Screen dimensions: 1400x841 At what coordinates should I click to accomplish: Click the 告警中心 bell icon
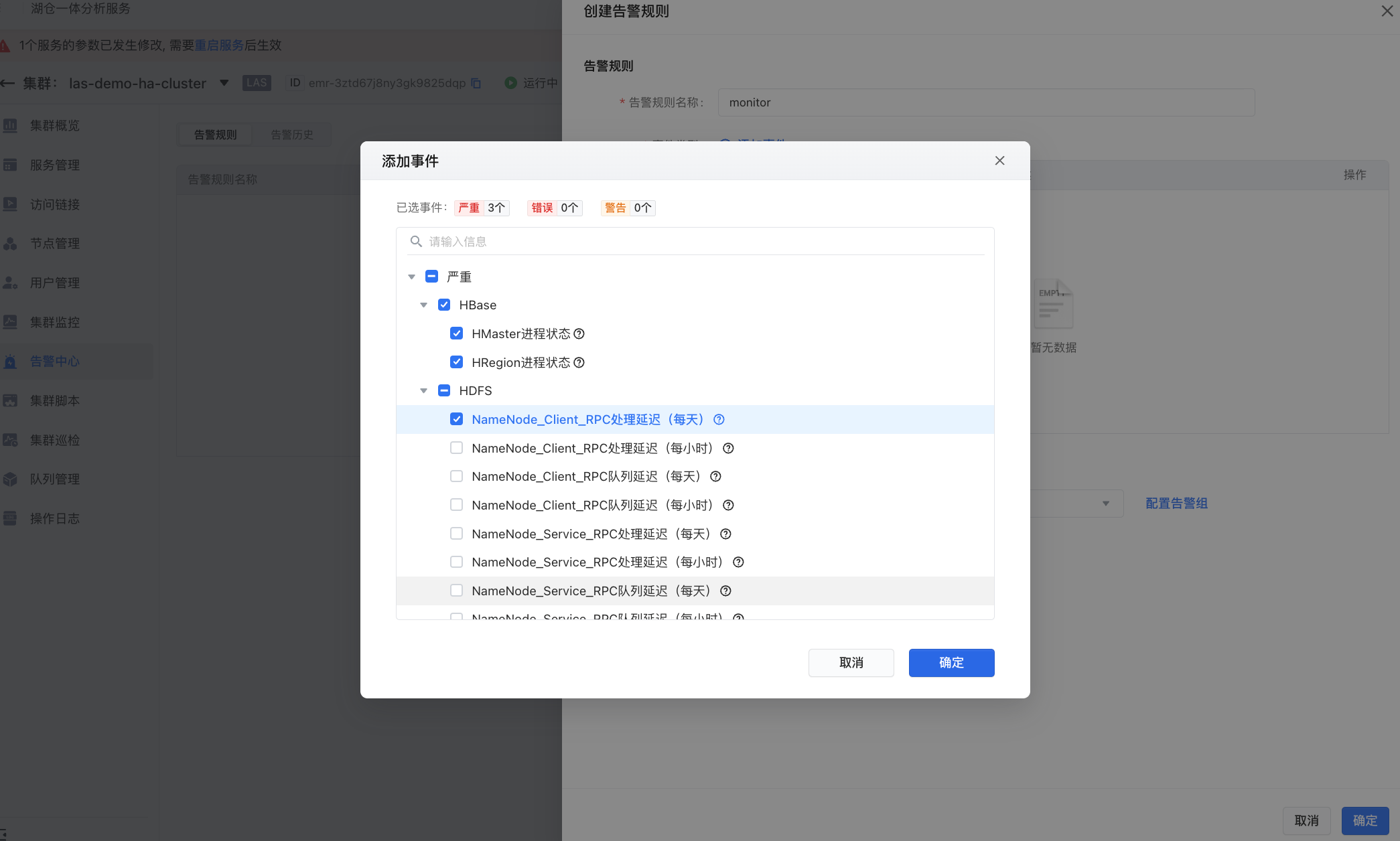click(x=10, y=362)
